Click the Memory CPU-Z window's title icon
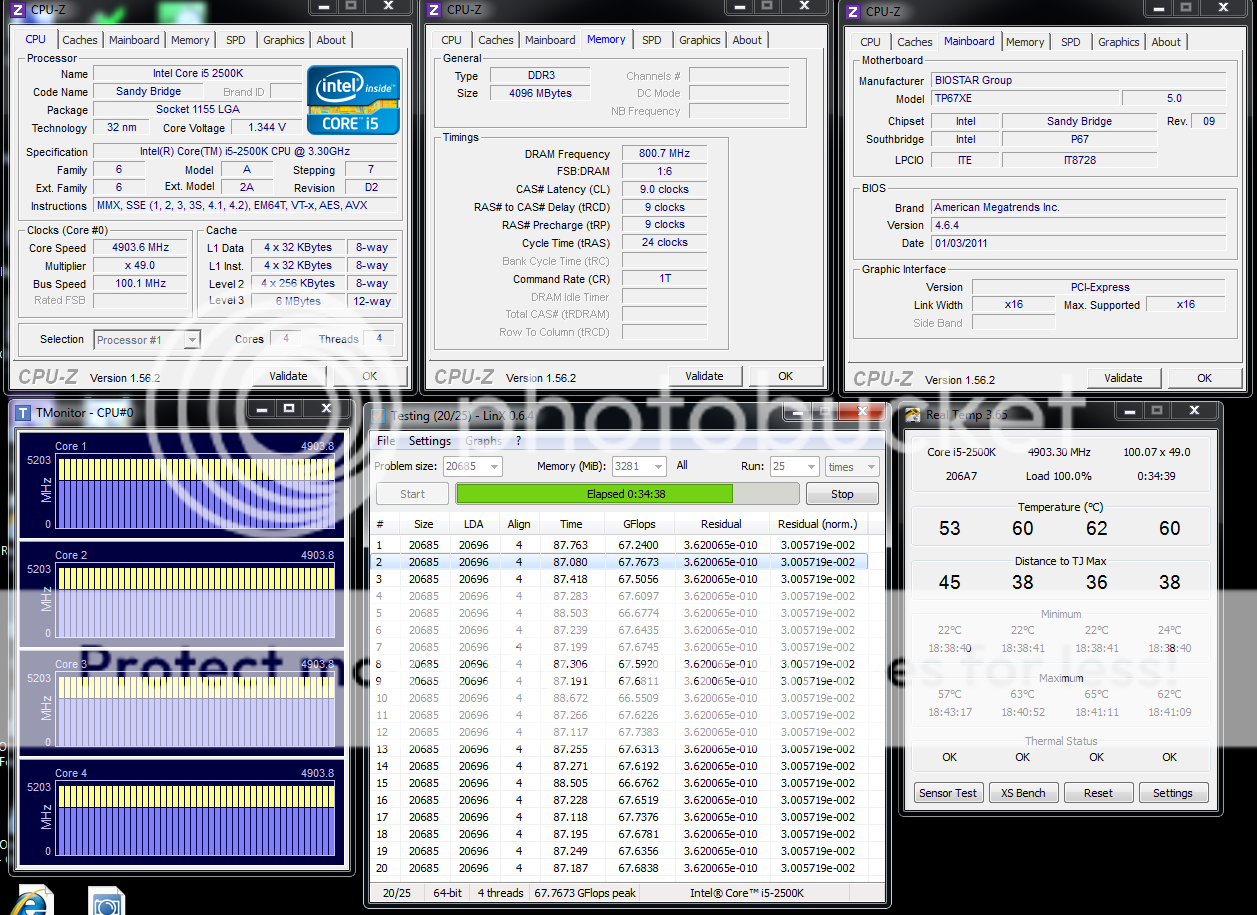 click(434, 9)
